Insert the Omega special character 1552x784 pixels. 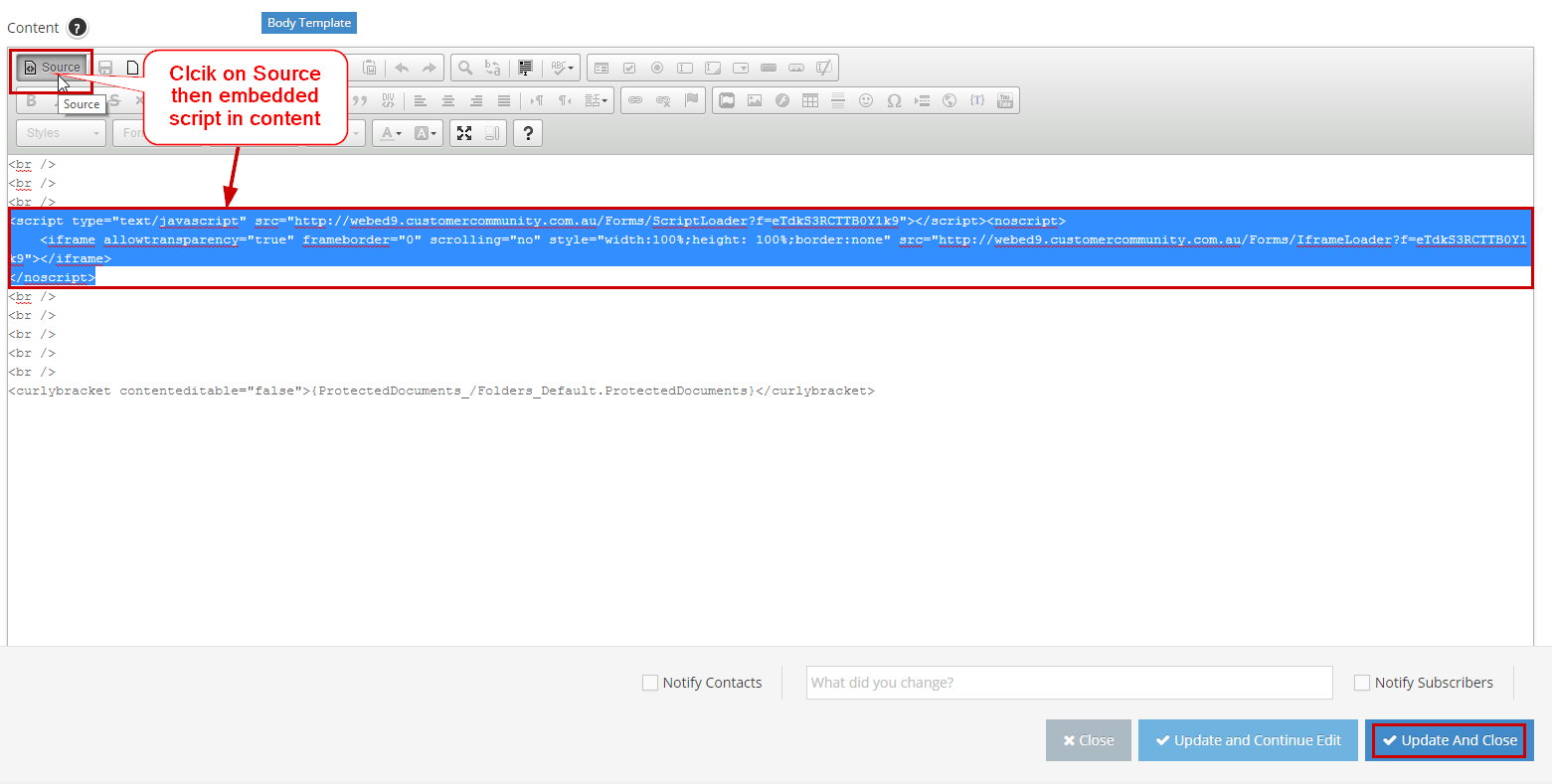pyautogui.click(x=896, y=100)
